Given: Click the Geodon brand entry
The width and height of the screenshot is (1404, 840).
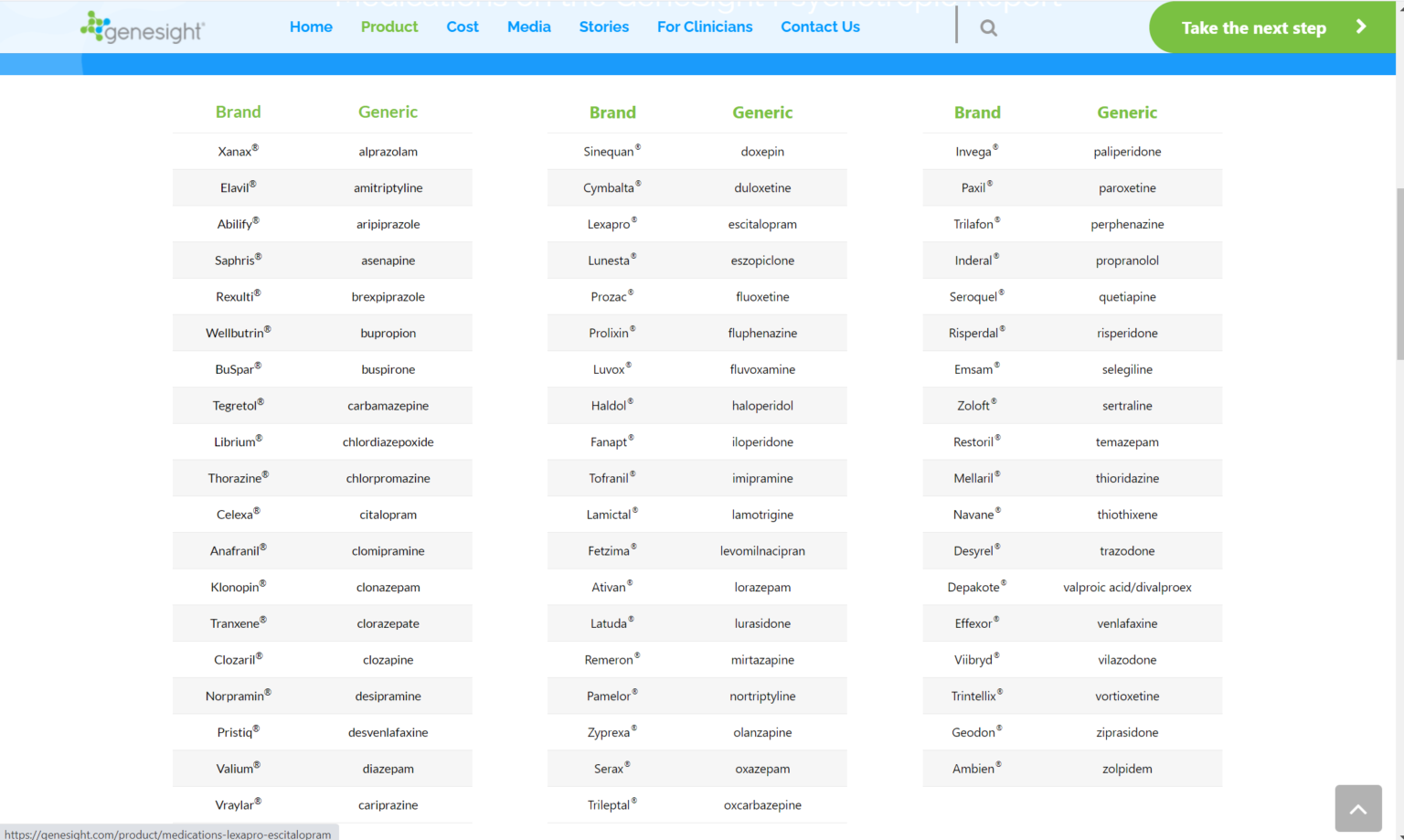Looking at the screenshot, I should 977,732.
